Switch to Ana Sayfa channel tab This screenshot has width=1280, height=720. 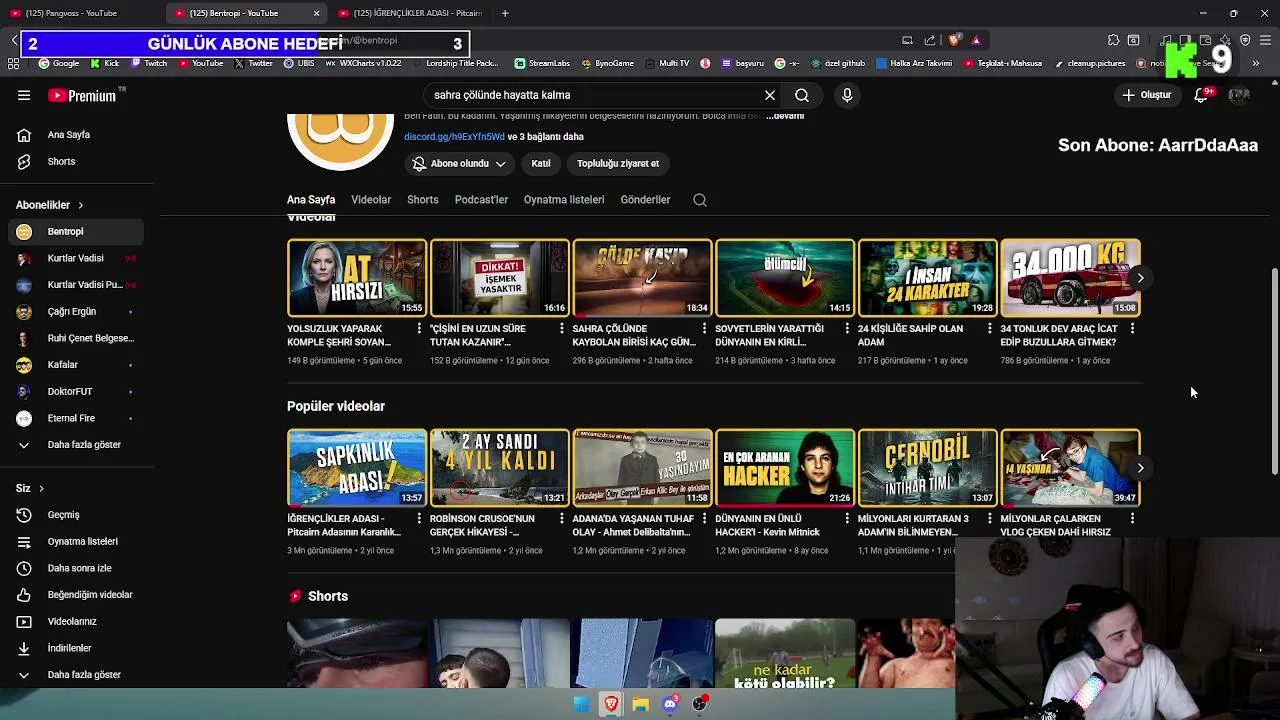[311, 200]
